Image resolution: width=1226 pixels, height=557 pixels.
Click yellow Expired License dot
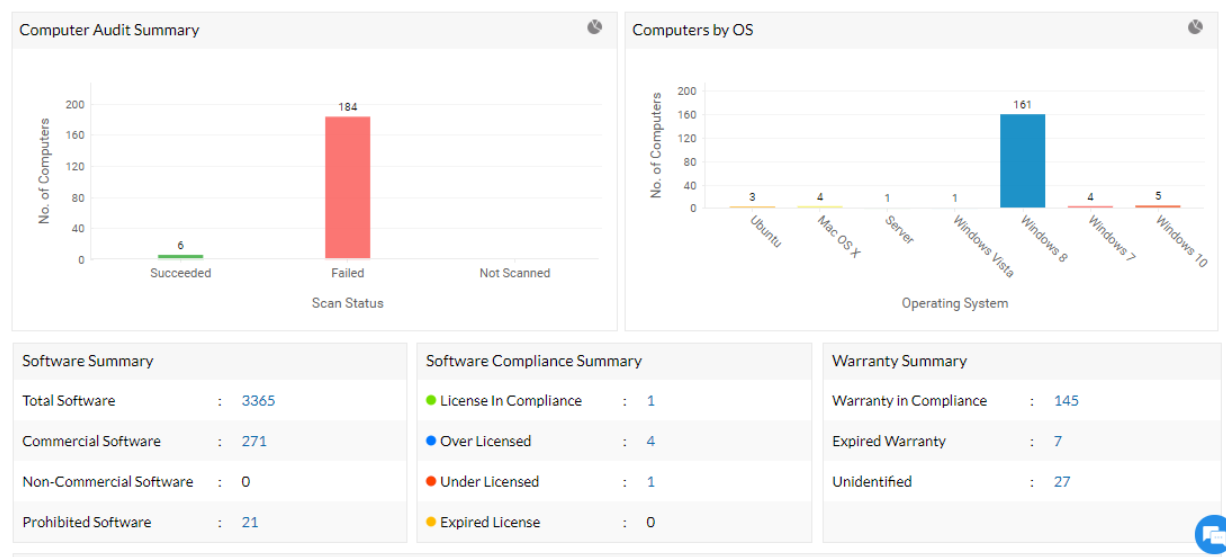(431, 522)
